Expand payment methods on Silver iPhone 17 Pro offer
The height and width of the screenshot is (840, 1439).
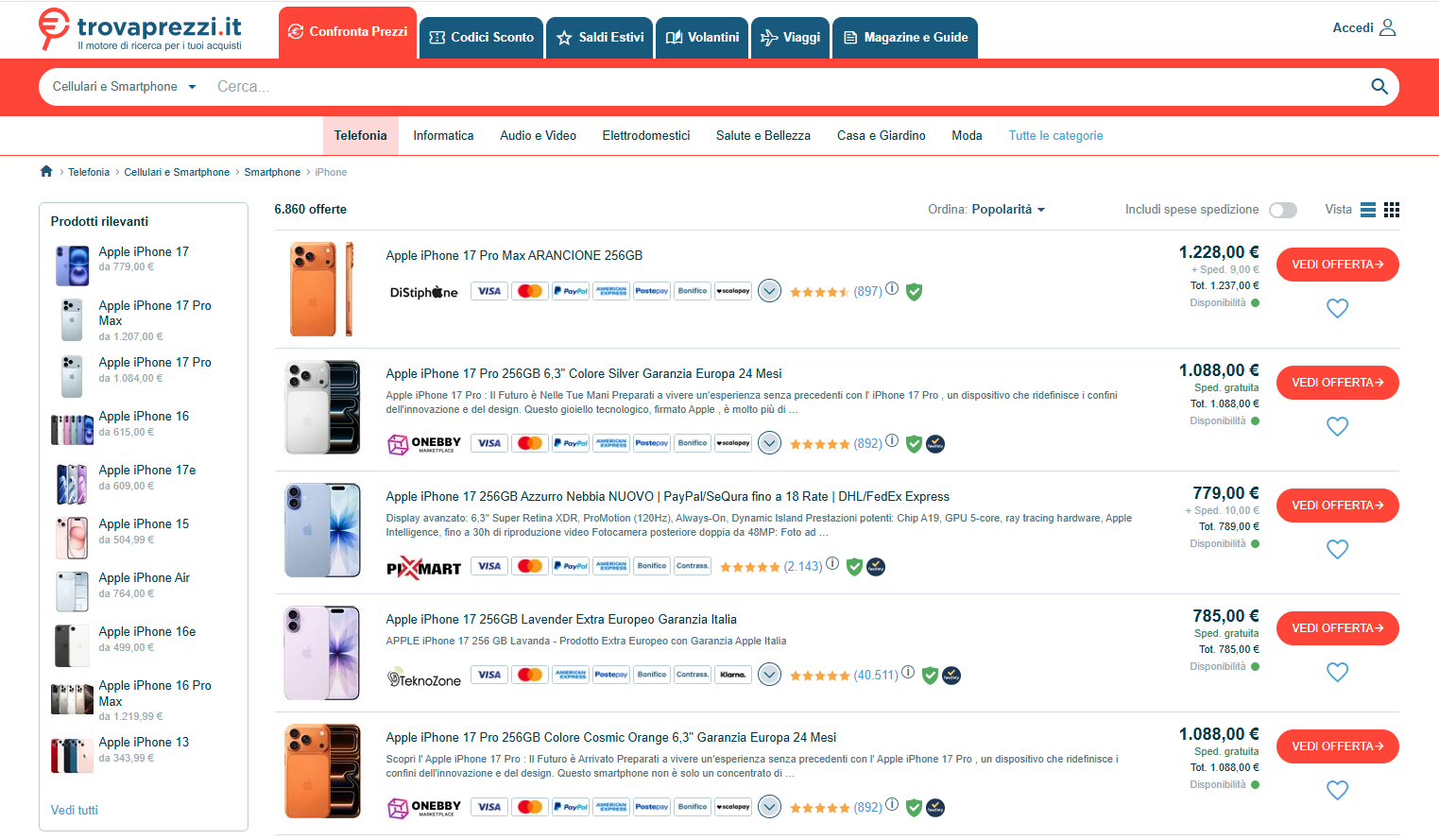coord(770,442)
